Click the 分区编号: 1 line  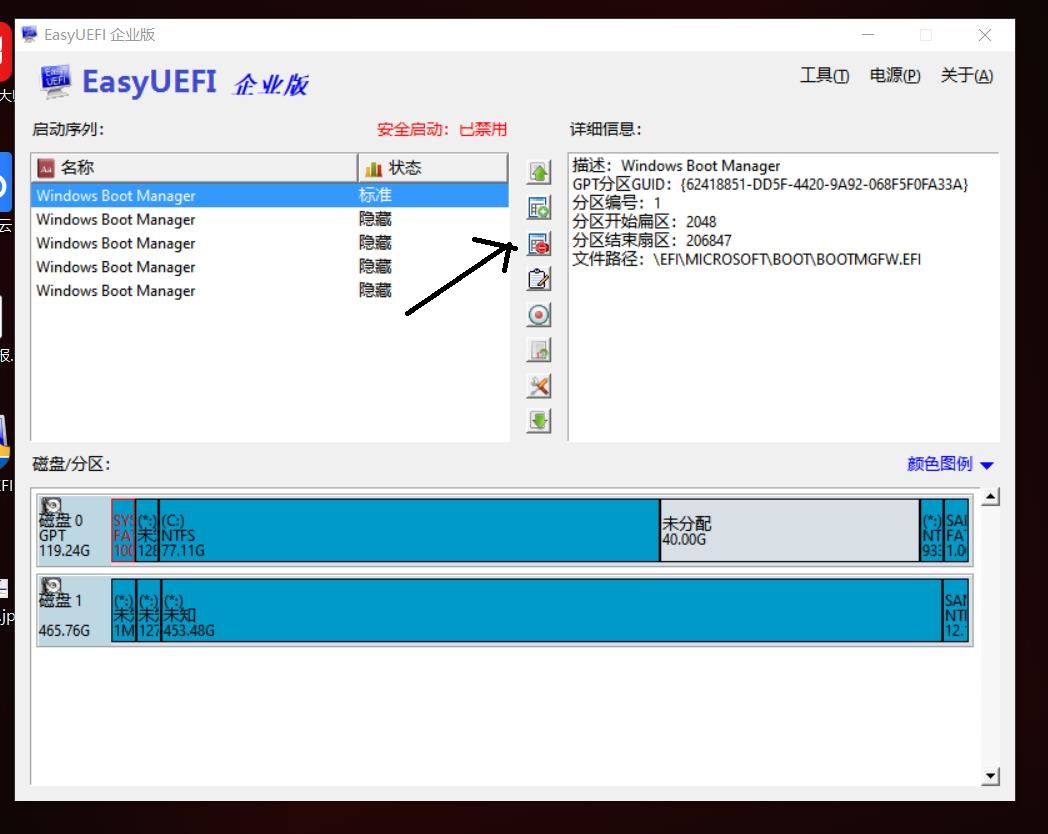click(x=616, y=203)
